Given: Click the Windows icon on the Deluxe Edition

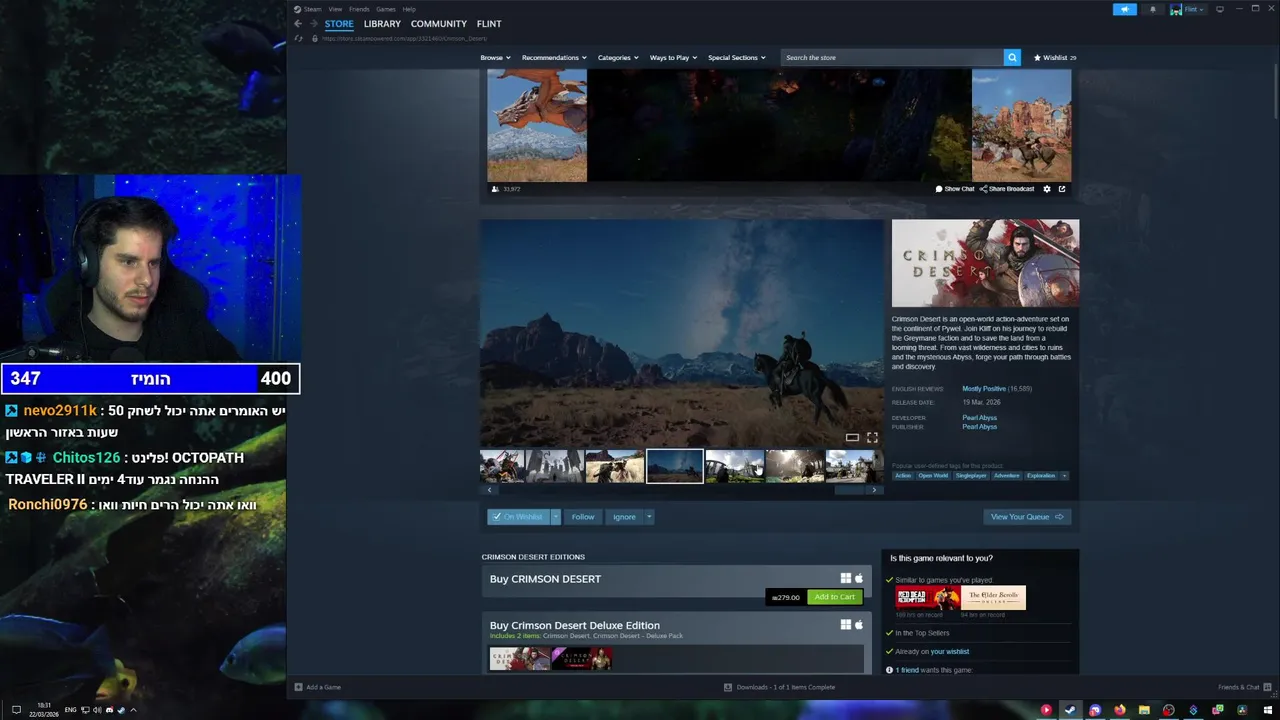Looking at the screenshot, I should [845, 625].
